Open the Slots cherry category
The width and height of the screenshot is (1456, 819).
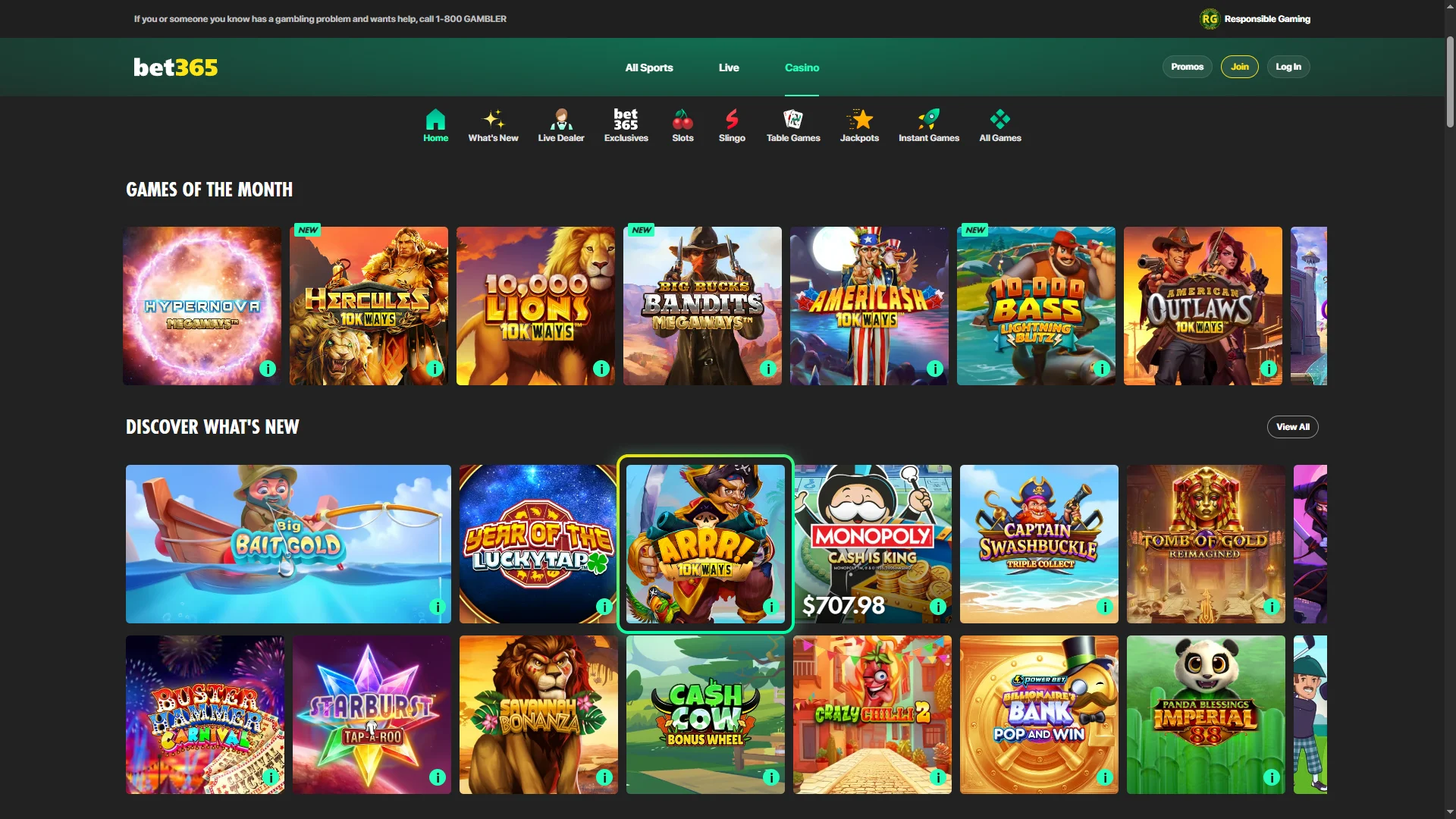[682, 126]
